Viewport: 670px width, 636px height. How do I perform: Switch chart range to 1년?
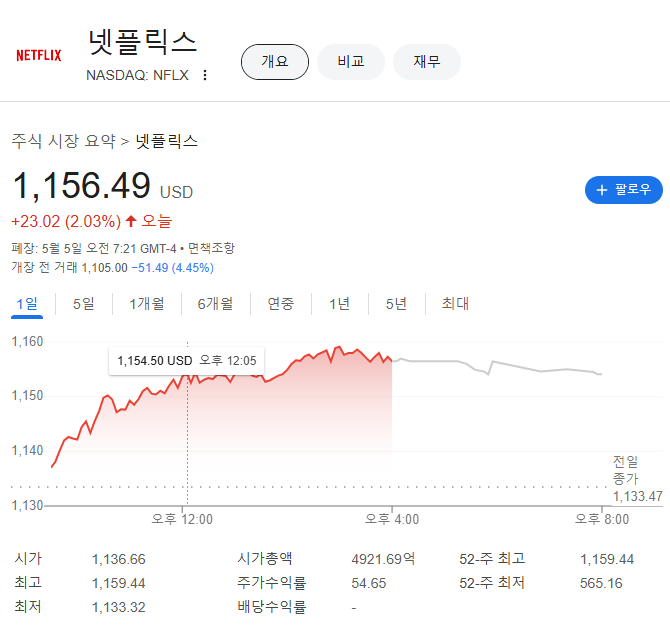tap(339, 304)
